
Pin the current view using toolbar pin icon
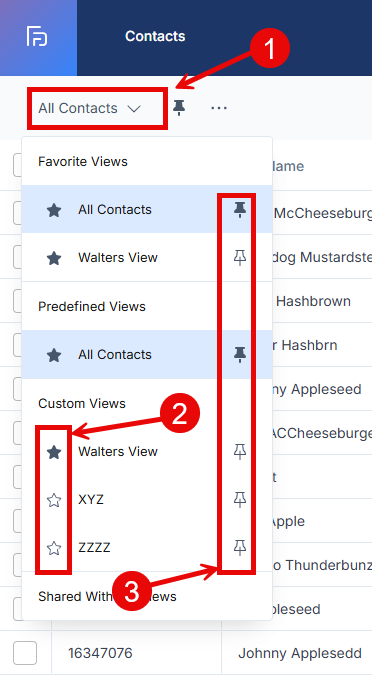click(x=178, y=107)
